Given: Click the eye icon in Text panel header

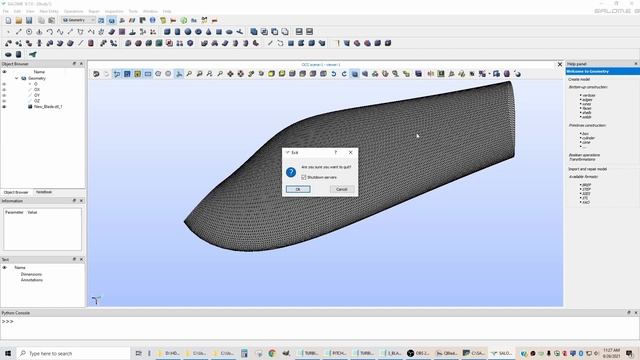Looking at the screenshot, I should click(4, 268).
